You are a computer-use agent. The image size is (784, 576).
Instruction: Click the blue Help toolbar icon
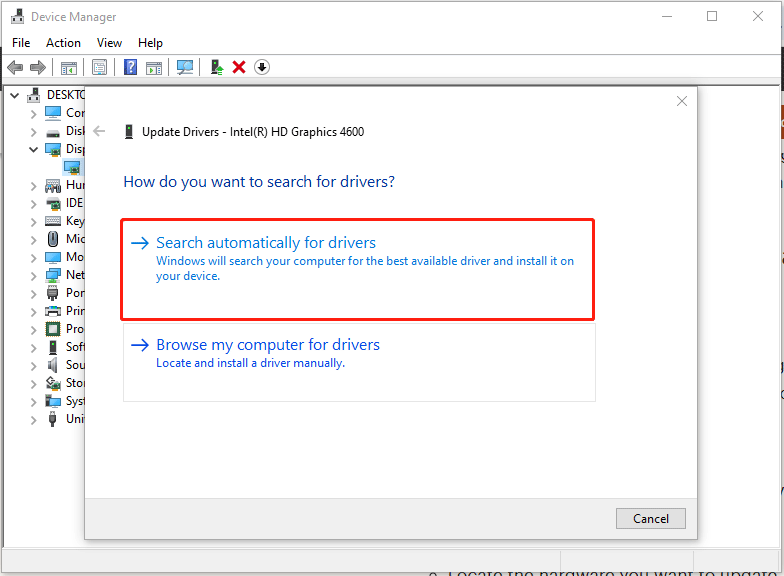130,67
